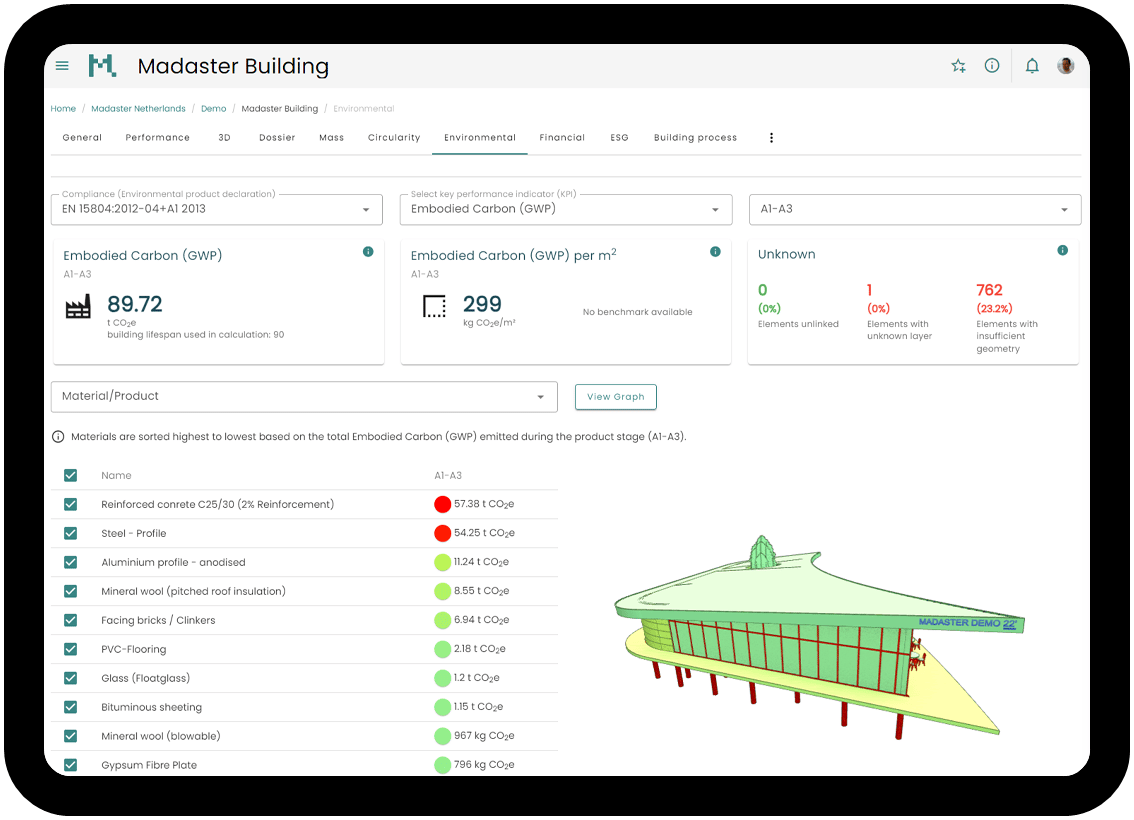Open user profile avatar
Viewport: 1134px width, 820px height.
[x=1065, y=66]
